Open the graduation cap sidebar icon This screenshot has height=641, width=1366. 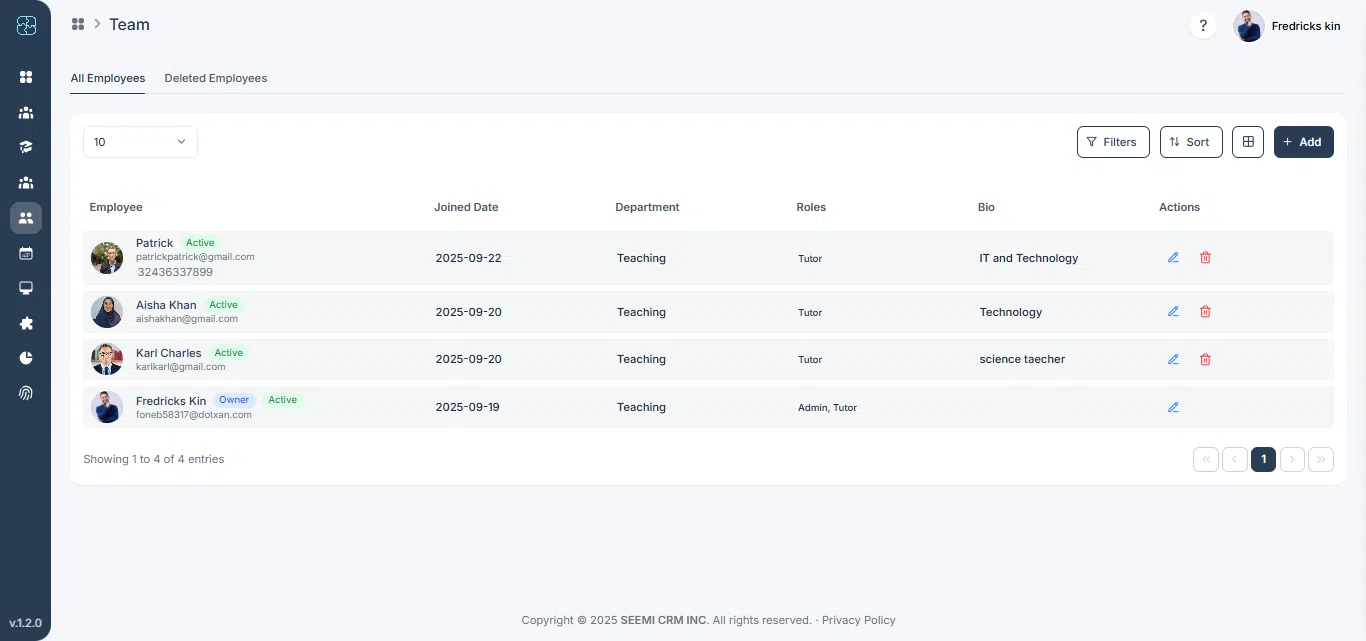(x=26, y=147)
